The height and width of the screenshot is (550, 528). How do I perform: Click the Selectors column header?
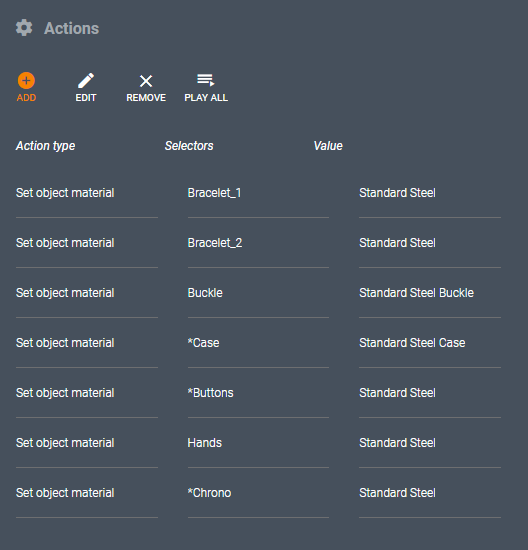click(189, 146)
